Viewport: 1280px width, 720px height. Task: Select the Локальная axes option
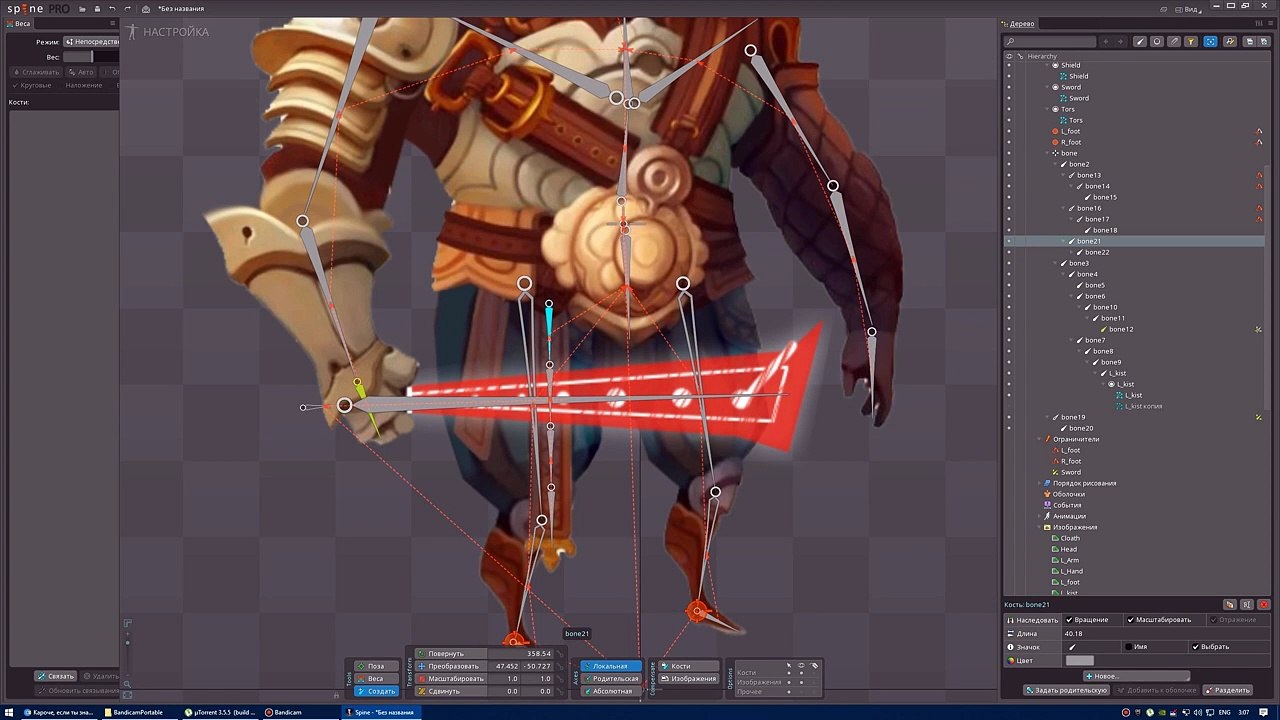(611, 666)
